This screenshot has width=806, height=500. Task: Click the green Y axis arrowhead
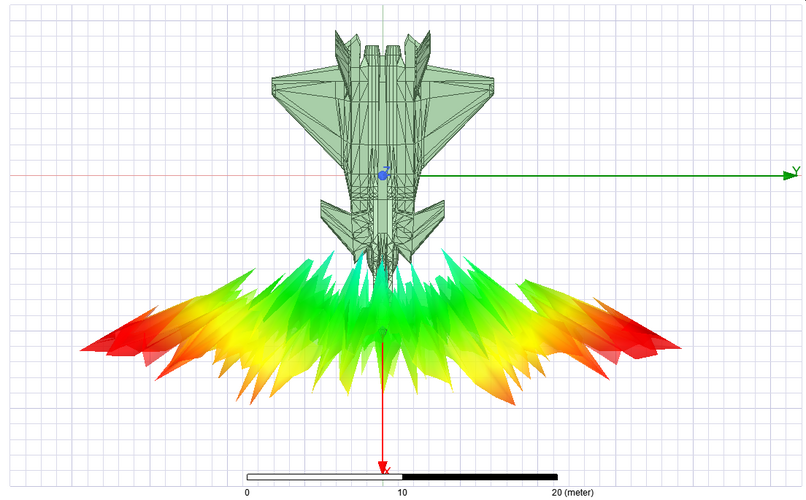click(x=790, y=176)
